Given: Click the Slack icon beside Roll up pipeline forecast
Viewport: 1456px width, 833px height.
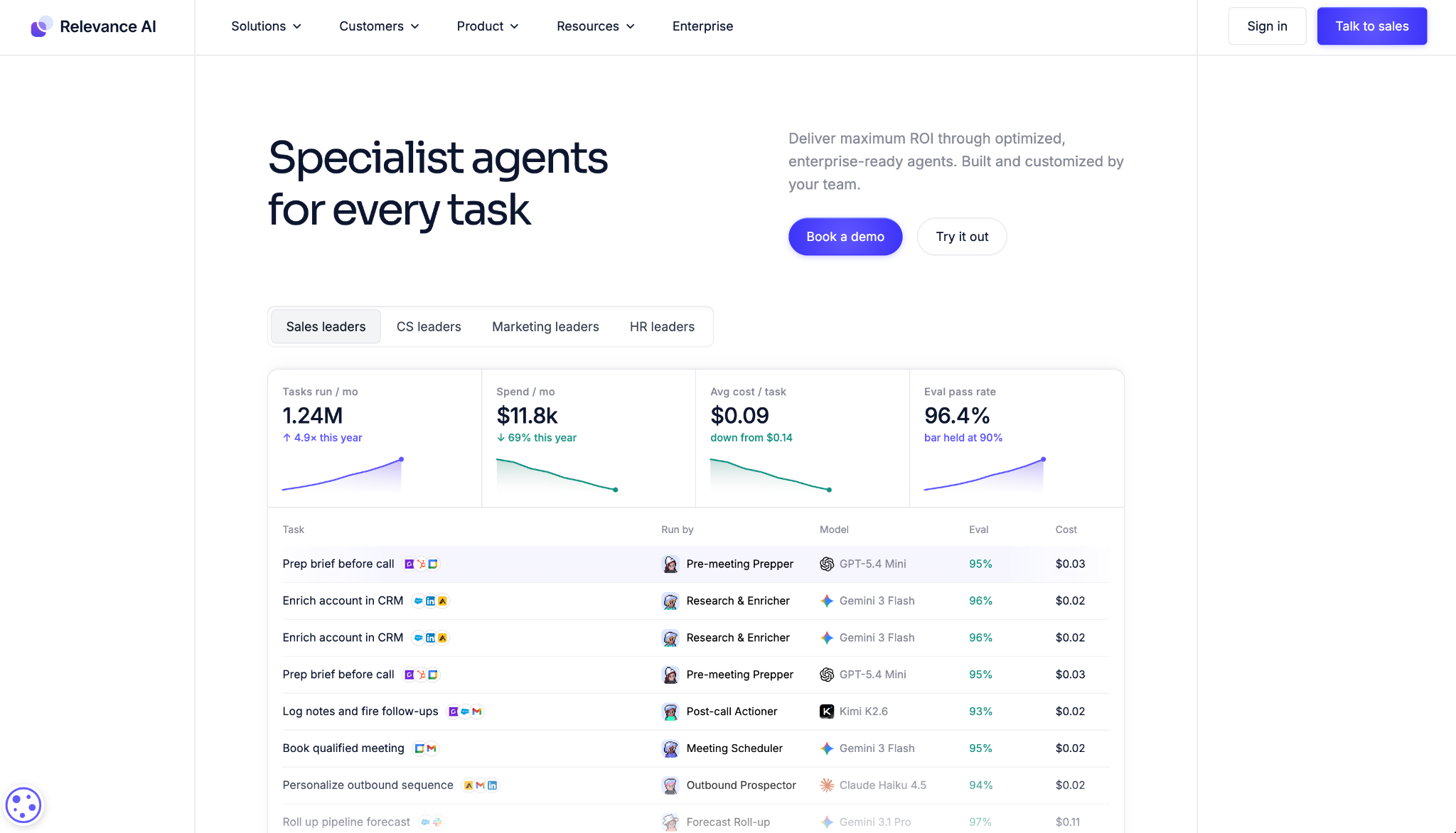Looking at the screenshot, I should point(437,822).
